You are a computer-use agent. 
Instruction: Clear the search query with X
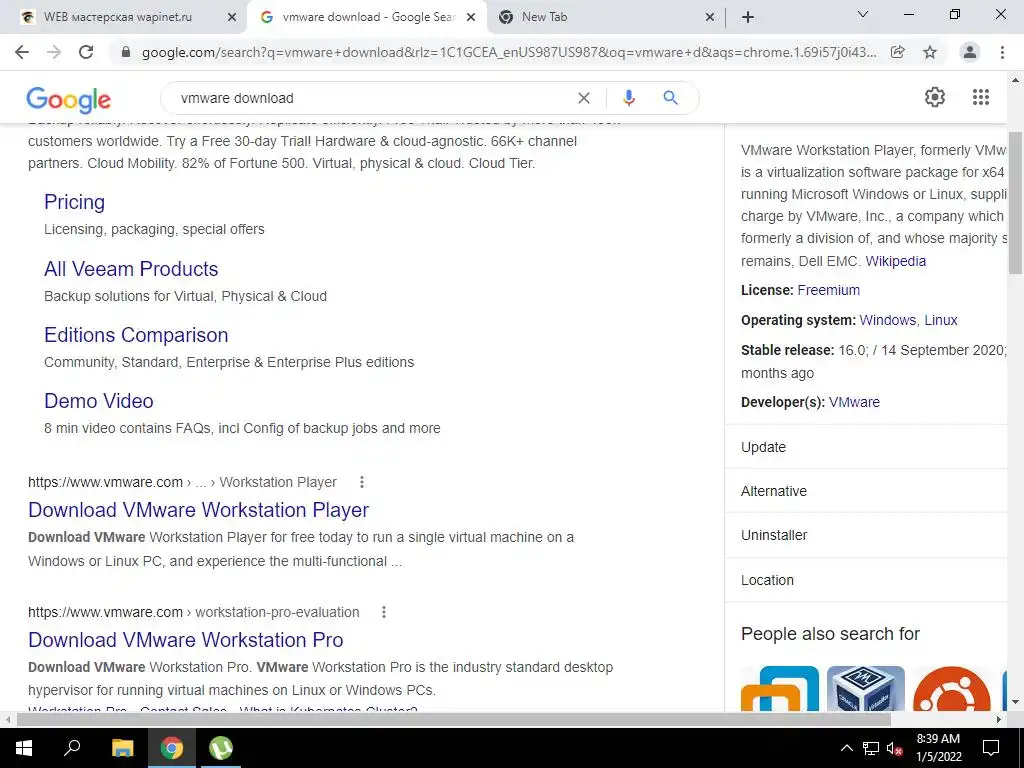[584, 98]
